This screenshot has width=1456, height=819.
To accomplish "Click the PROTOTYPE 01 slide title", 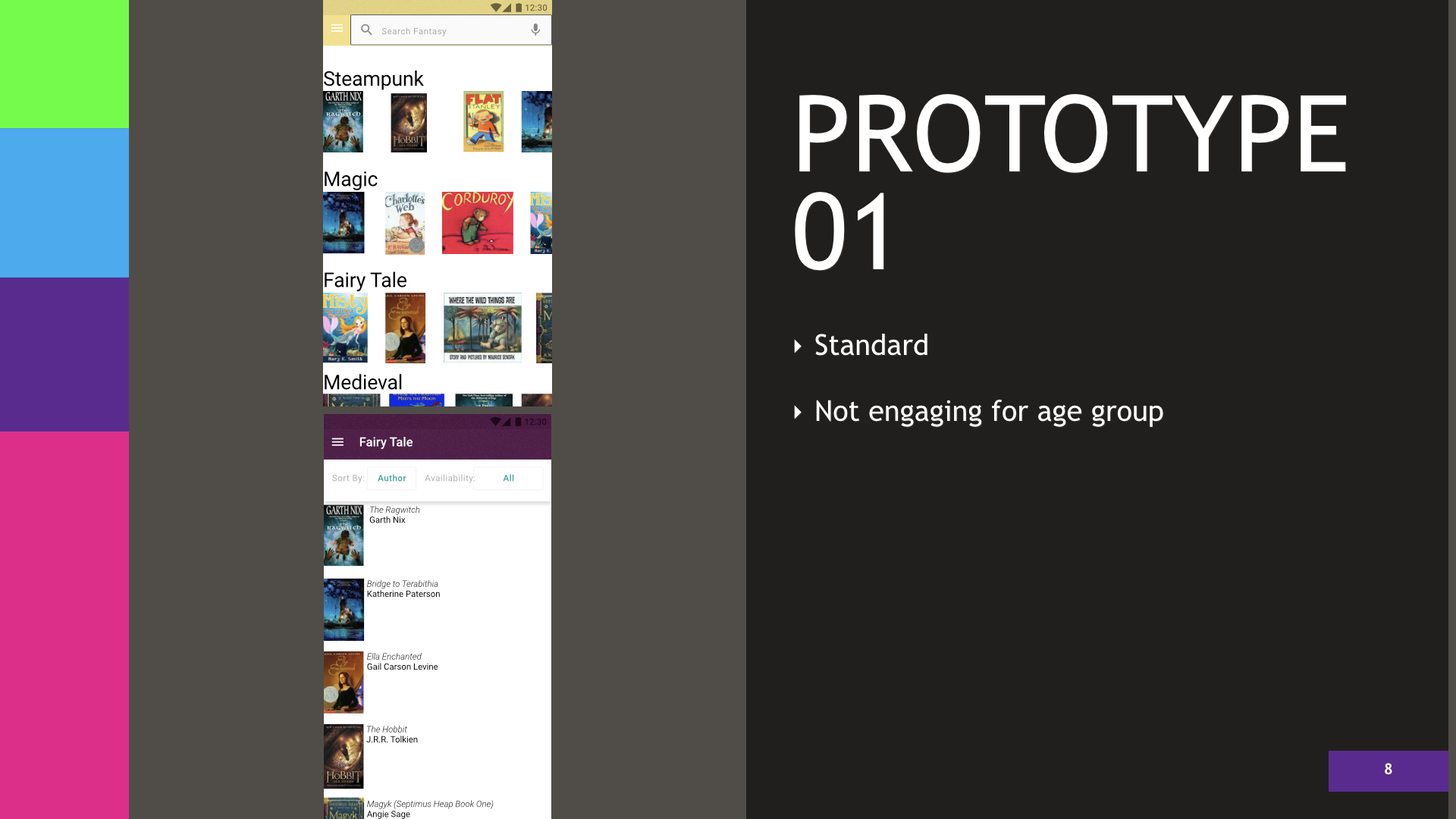I will point(1070,182).
